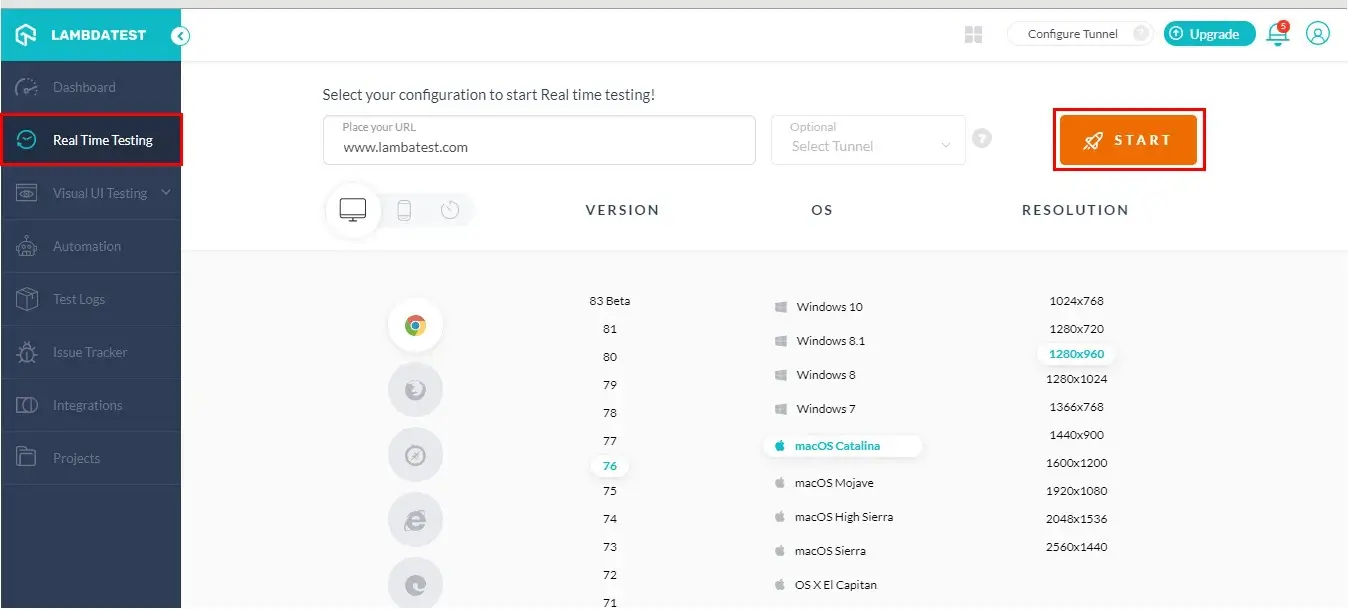Viewport: 1348px width, 609px height.
Task: Select the Firefox browser icon
Action: pos(415,390)
